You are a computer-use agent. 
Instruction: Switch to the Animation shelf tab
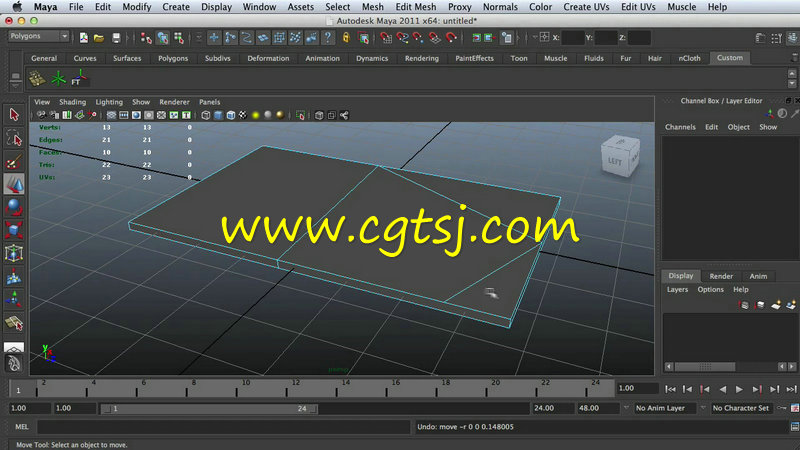[x=322, y=58]
